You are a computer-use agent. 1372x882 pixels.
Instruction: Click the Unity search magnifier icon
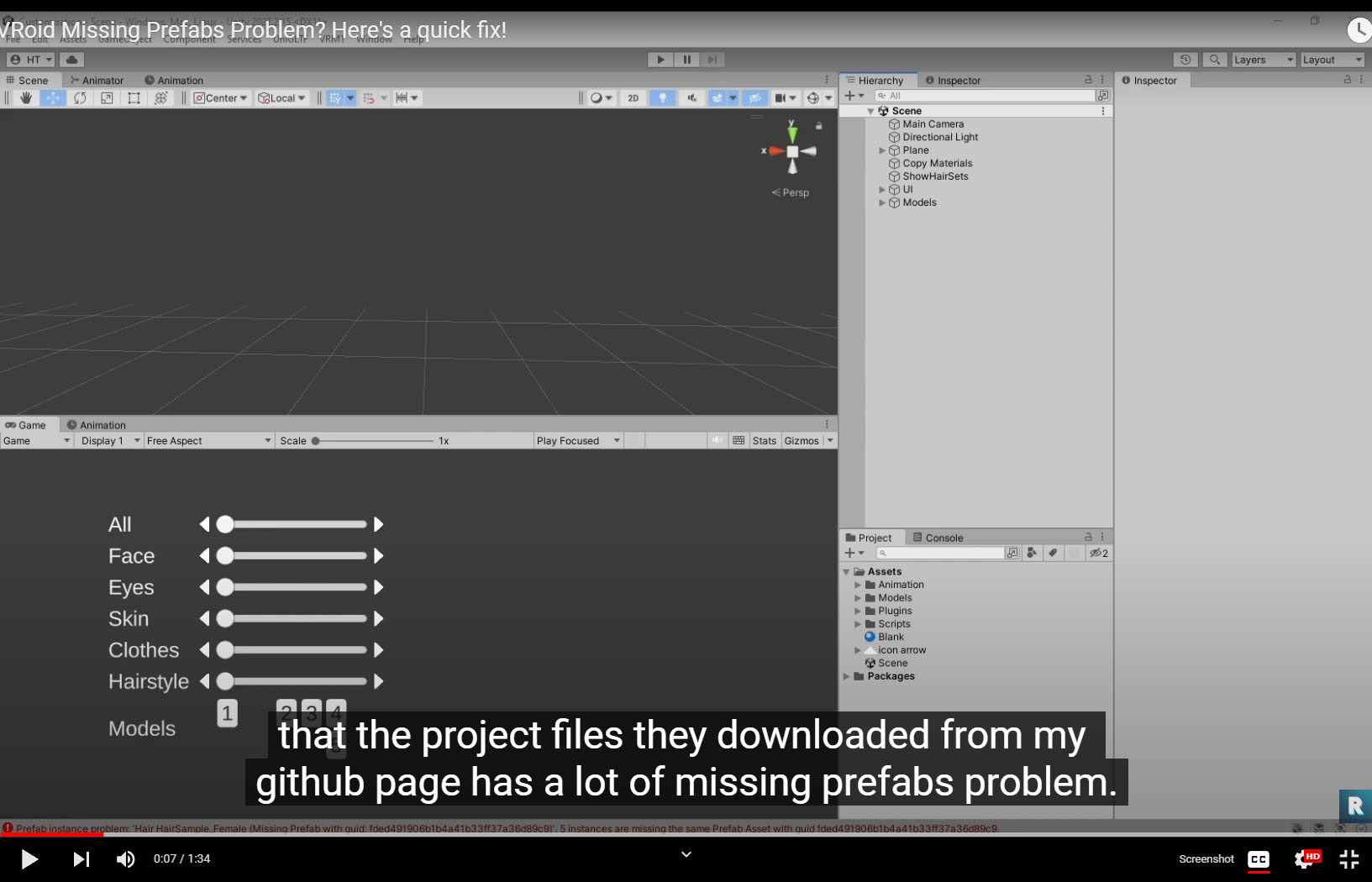(1214, 60)
